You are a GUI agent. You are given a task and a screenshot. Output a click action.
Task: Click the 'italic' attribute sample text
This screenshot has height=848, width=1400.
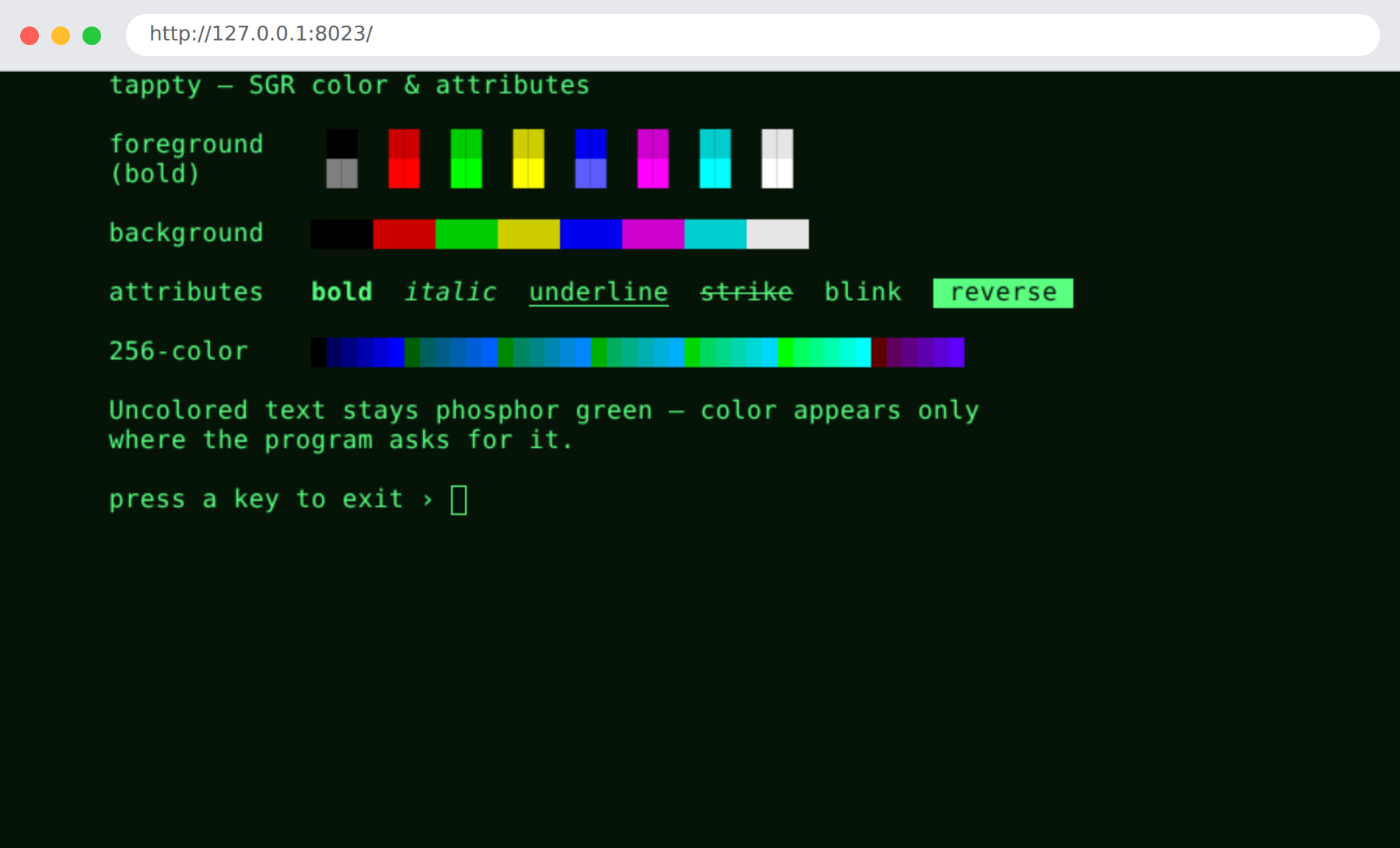(x=451, y=292)
